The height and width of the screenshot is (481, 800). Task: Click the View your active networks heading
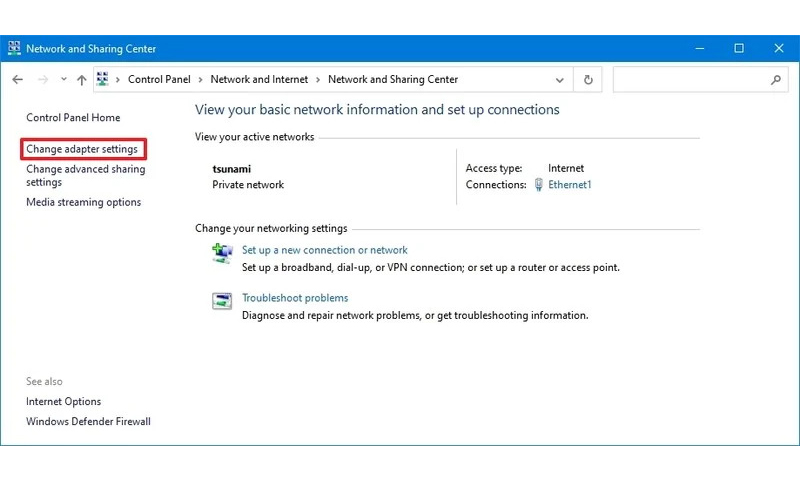[254, 137]
